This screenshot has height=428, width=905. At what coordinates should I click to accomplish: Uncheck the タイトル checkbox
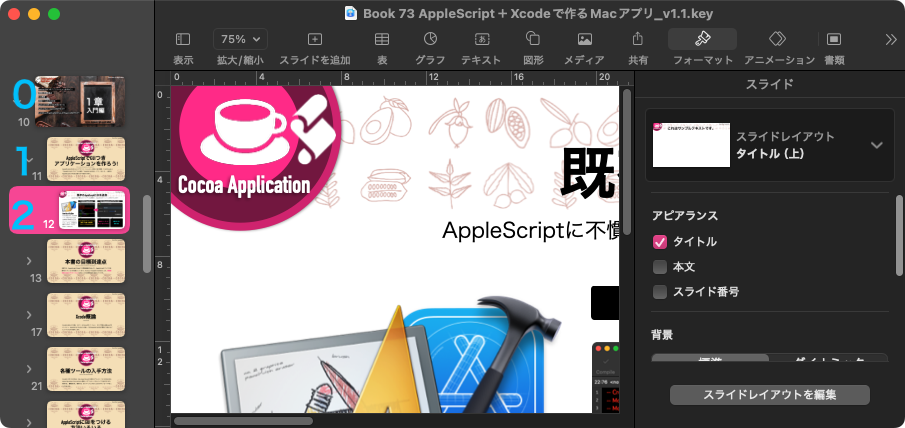click(660, 242)
